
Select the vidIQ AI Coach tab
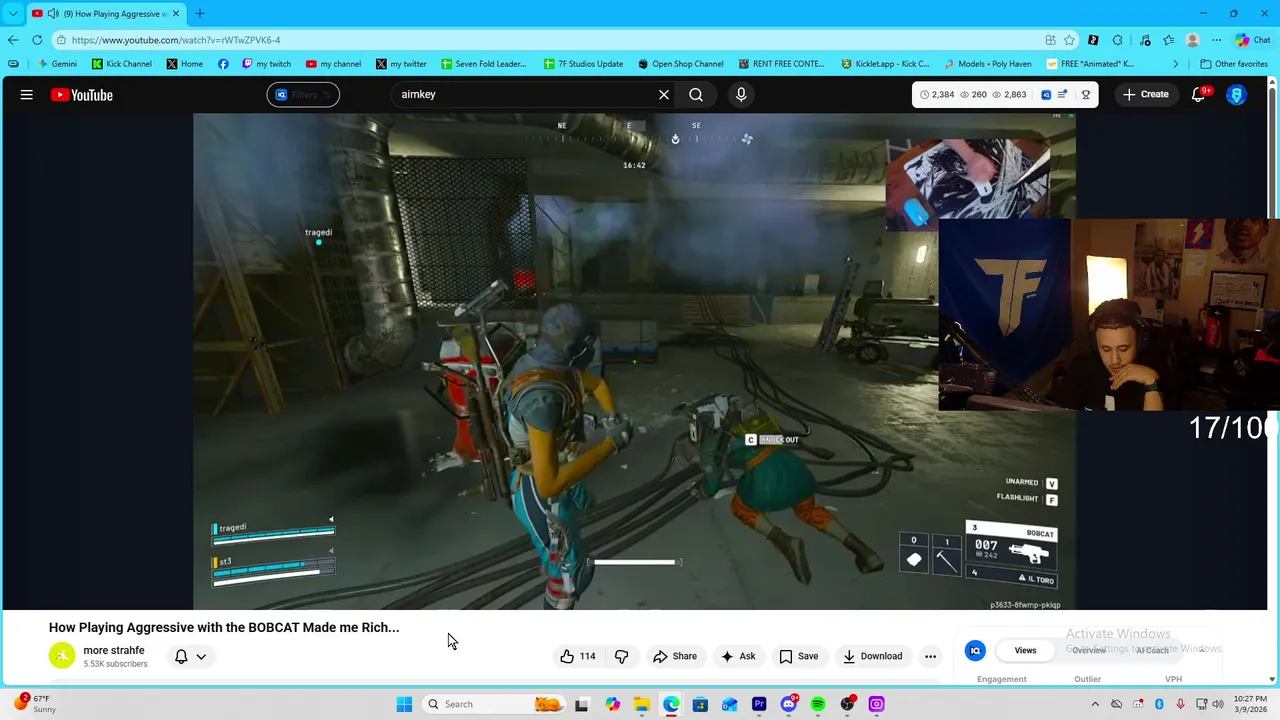1152,650
